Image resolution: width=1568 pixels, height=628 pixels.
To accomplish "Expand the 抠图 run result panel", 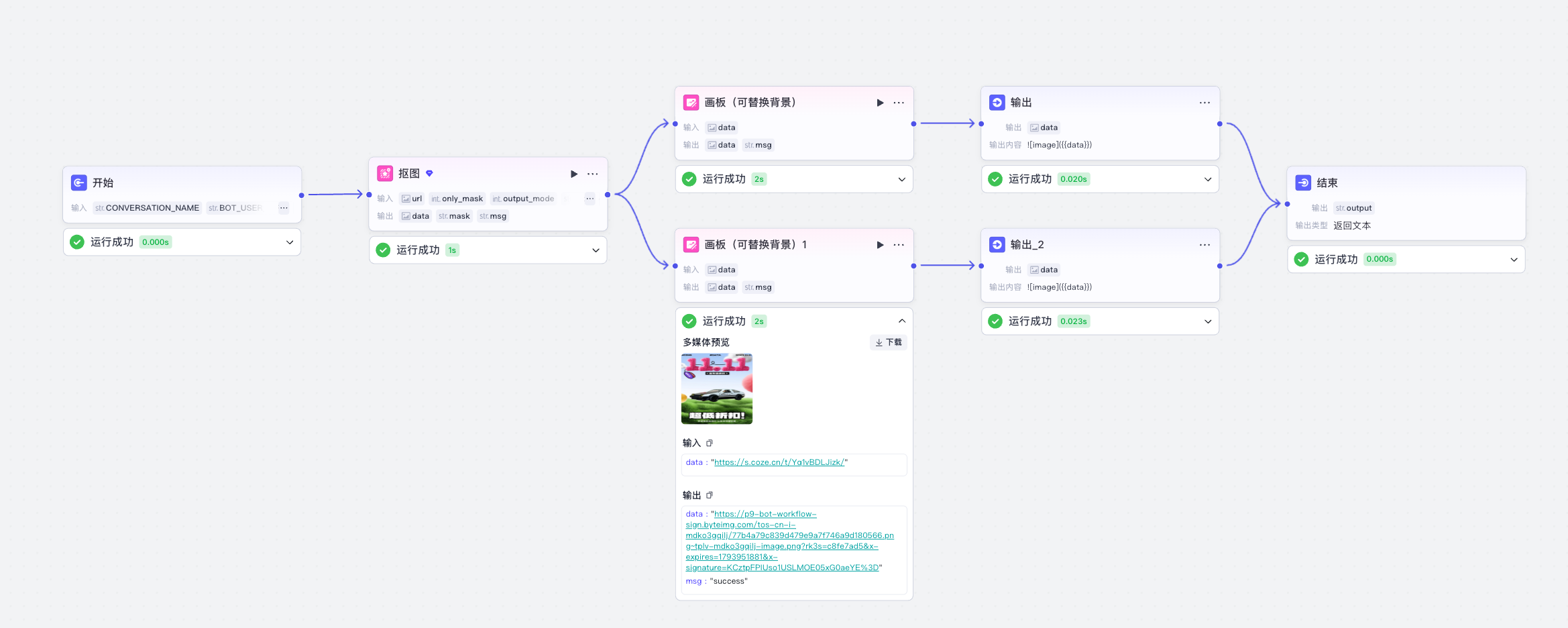I will pos(596,250).
